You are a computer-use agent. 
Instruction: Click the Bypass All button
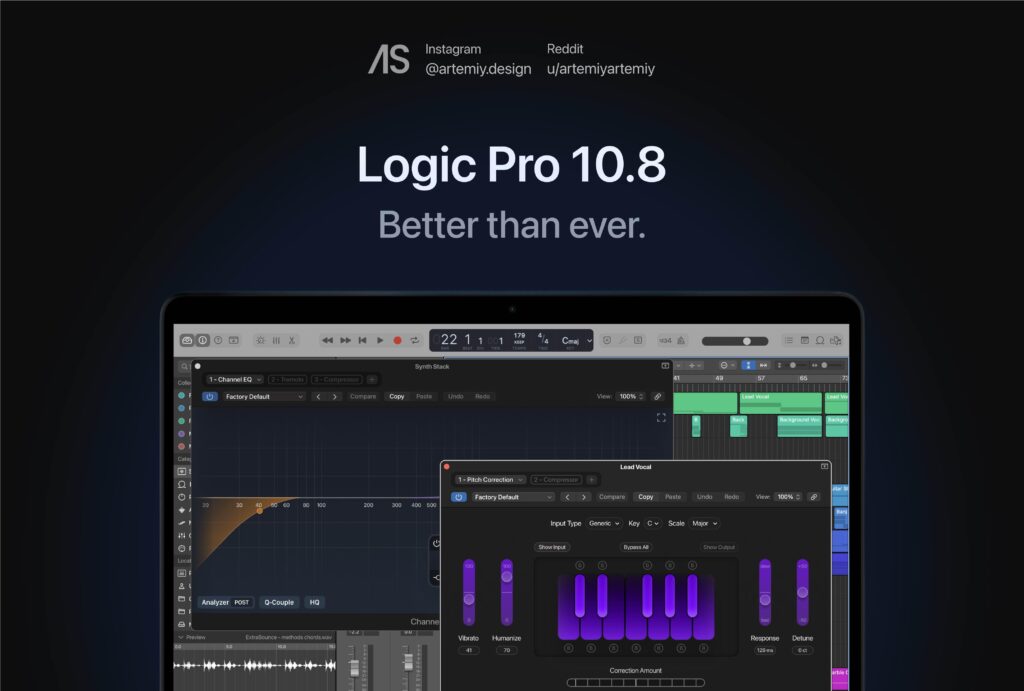click(x=636, y=547)
